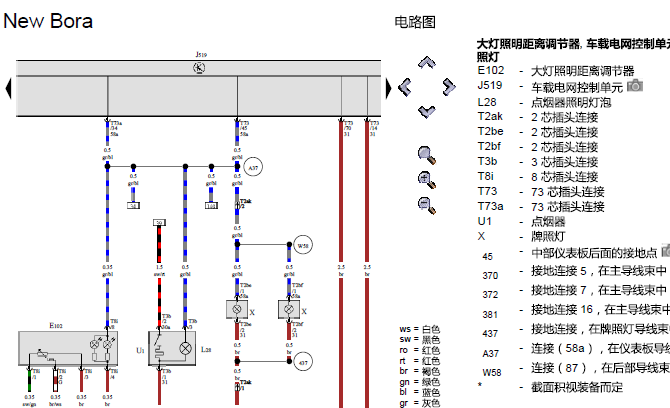Click the 电路图 heading
670x408 pixels.
click(x=414, y=22)
